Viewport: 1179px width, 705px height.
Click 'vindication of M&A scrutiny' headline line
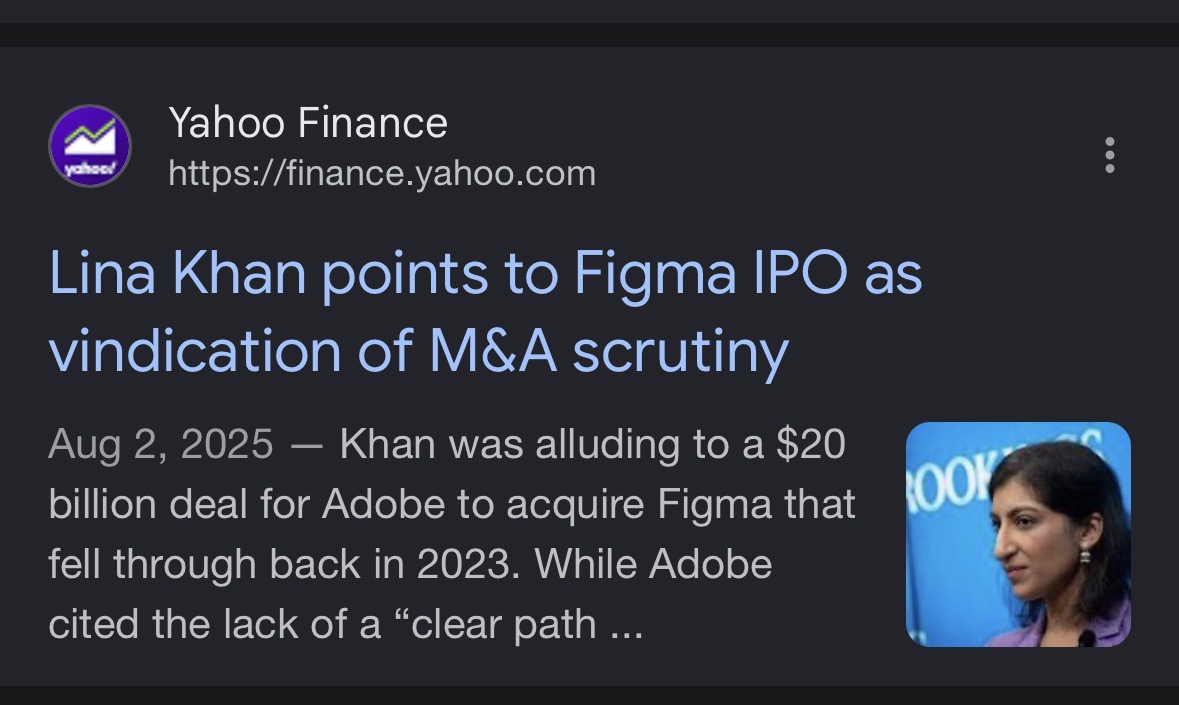[419, 351]
